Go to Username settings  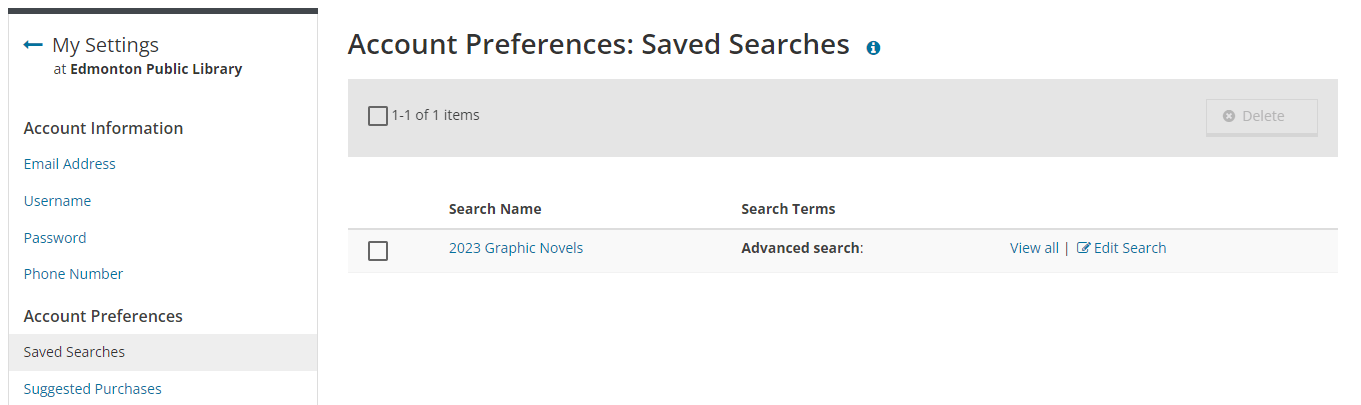point(57,201)
